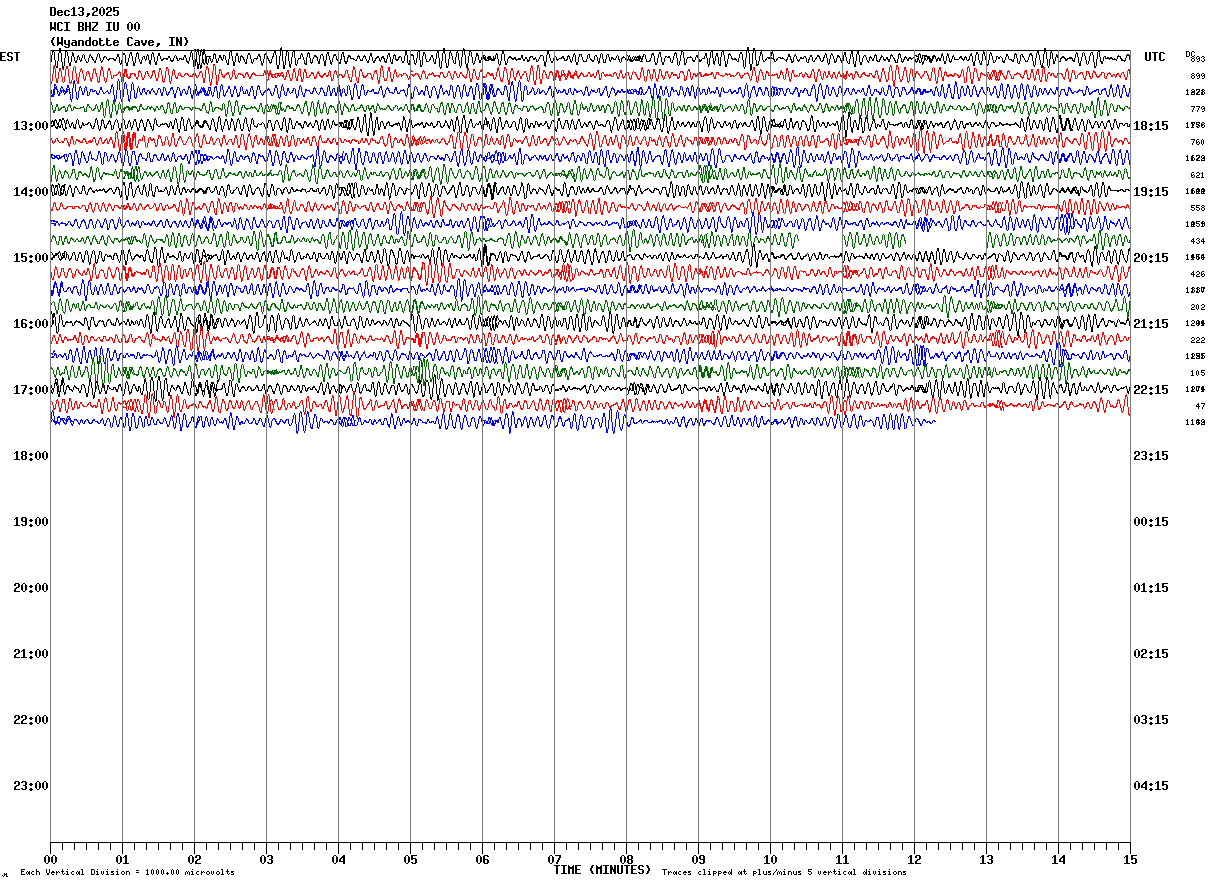Screen dimensions: 1210x886
Task: Click the UTC timezone header
Action: [x=1155, y=57]
